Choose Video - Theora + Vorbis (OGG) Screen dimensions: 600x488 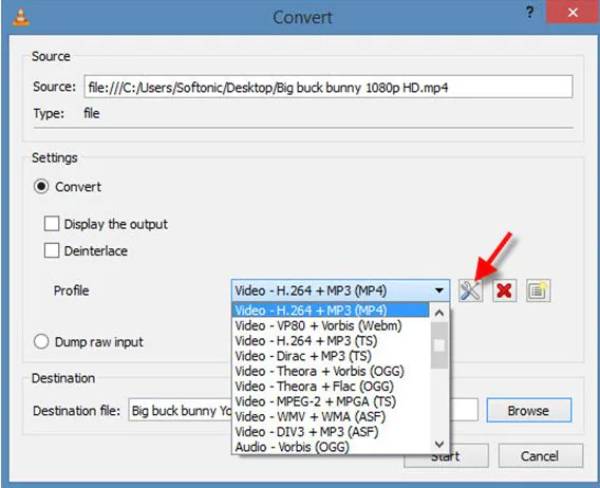tap(330, 371)
